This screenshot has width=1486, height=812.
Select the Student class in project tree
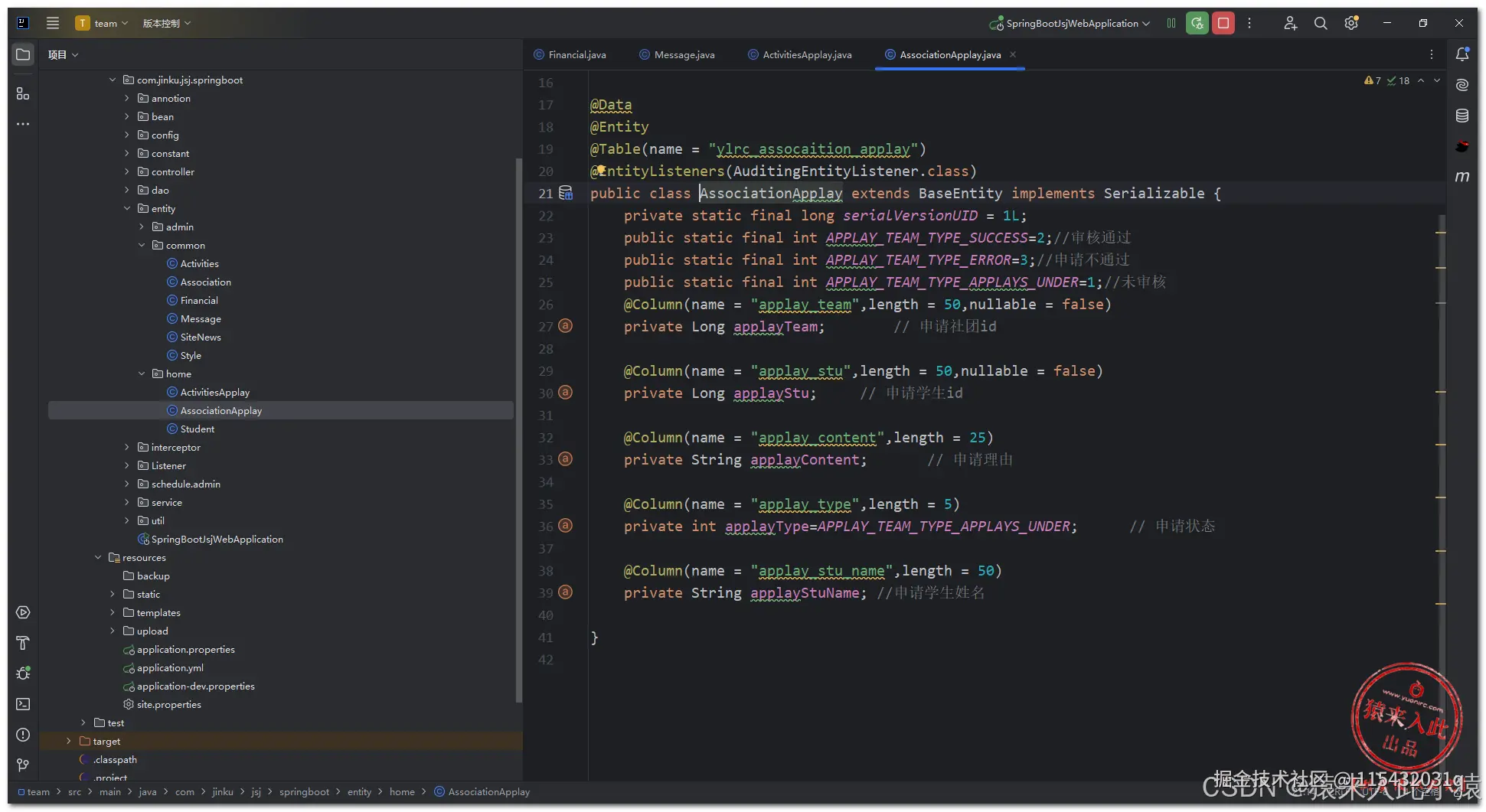pyautogui.click(x=197, y=429)
